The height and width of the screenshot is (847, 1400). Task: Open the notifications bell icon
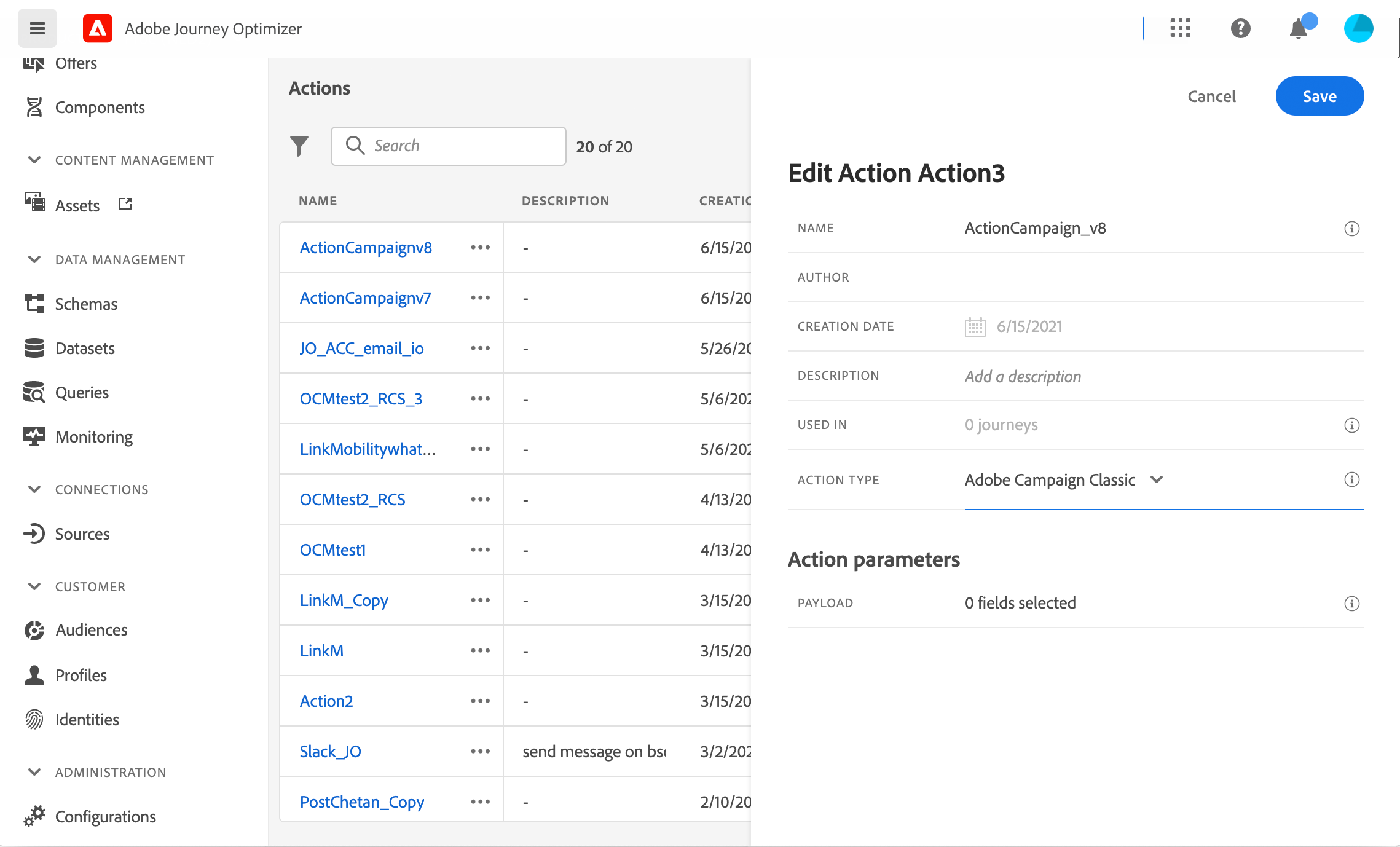[1298, 29]
